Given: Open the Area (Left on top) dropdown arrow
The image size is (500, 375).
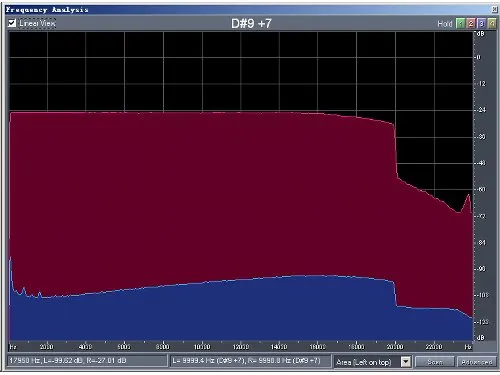Looking at the screenshot, I should [x=406, y=362].
